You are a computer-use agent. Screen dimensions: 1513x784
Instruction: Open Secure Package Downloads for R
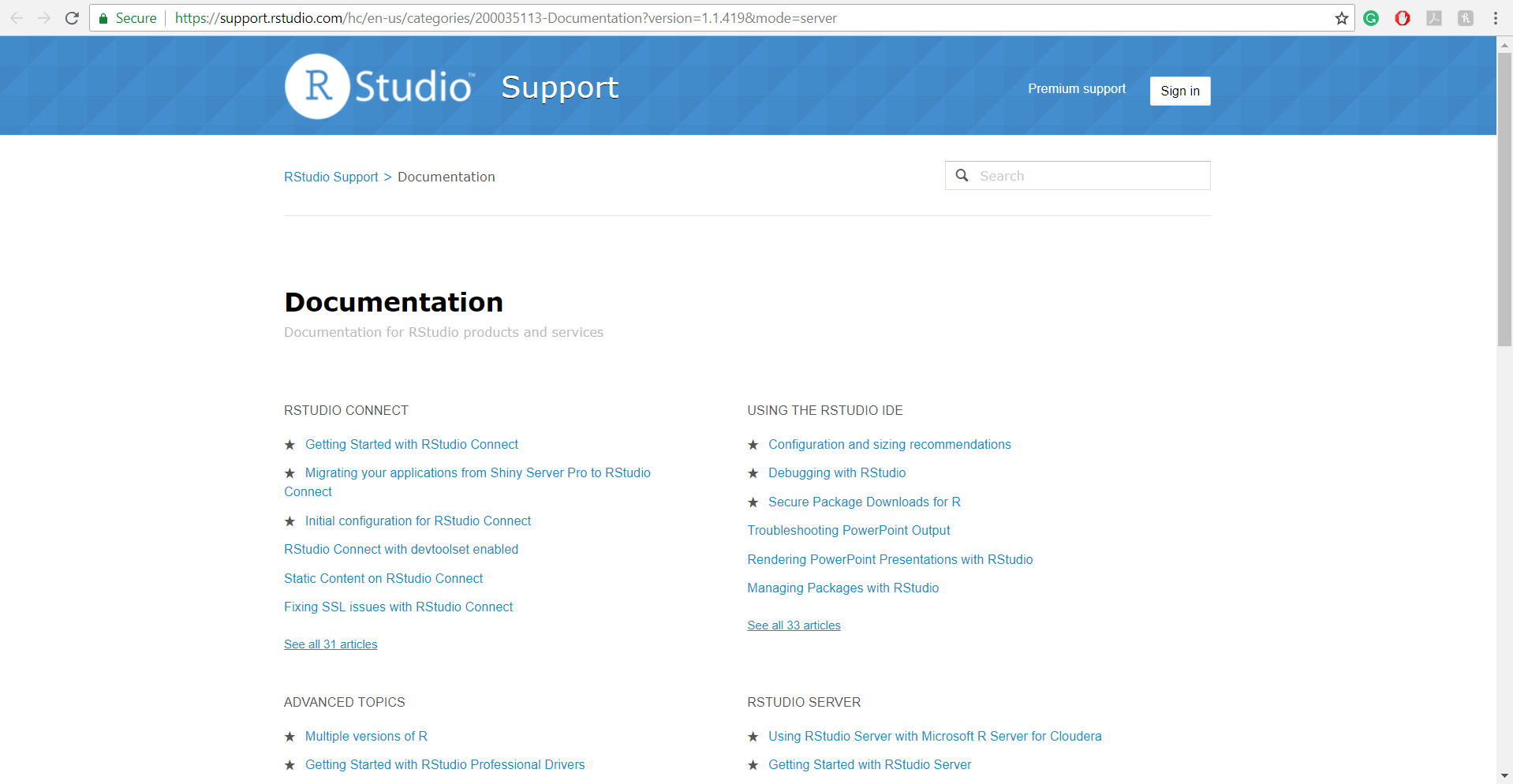(865, 502)
